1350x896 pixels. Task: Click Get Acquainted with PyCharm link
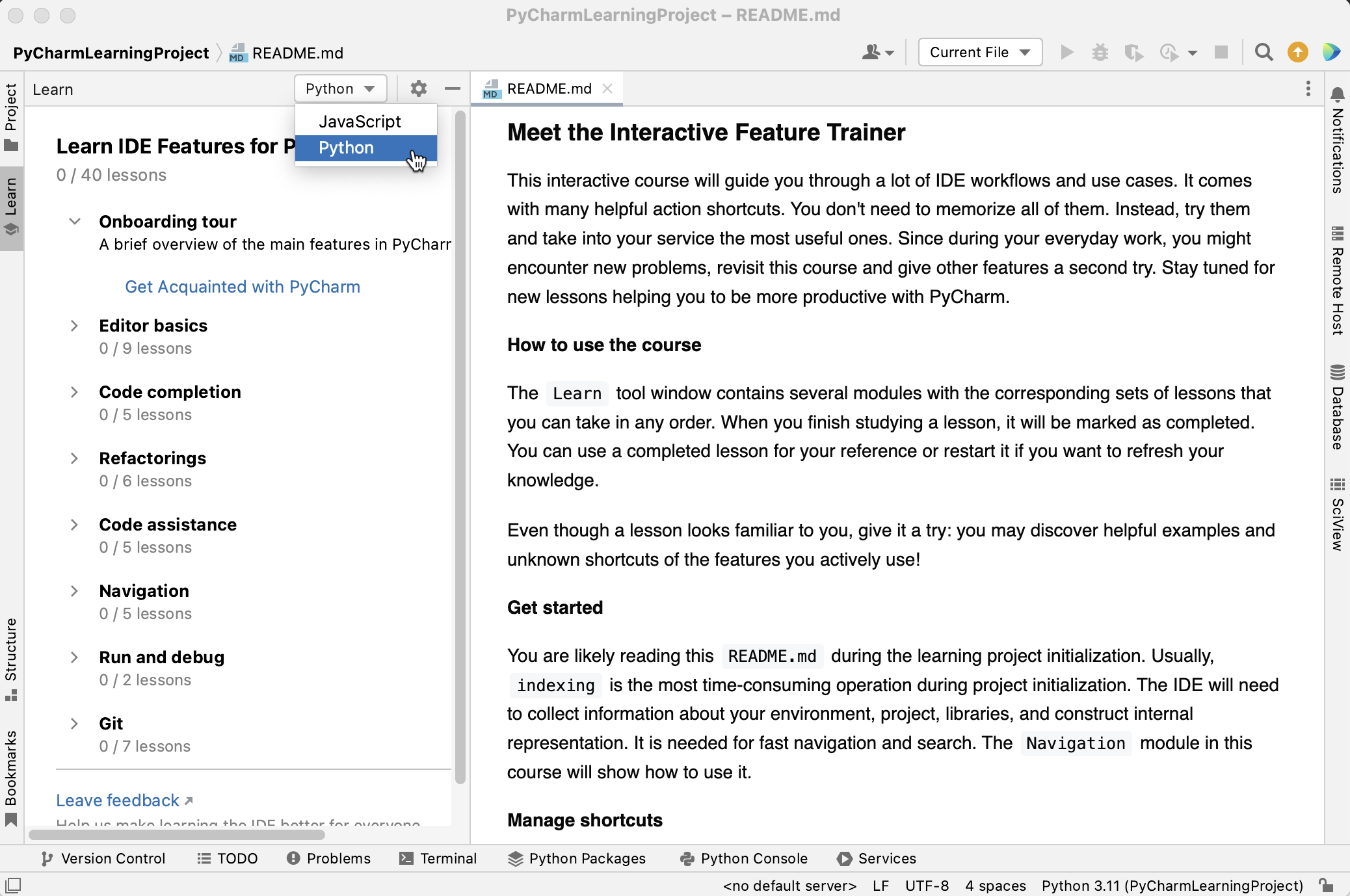coord(242,287)
